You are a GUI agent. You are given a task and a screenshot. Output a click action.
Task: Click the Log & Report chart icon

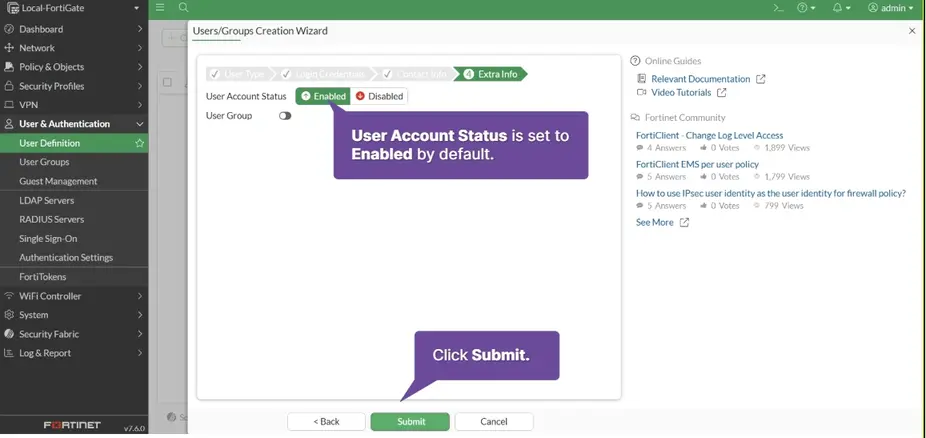(9, 353)
